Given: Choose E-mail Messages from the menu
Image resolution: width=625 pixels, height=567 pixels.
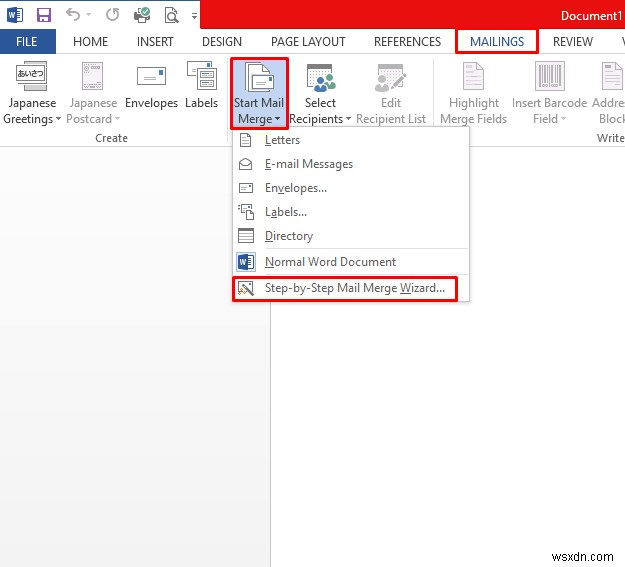Looking at the screenshot, I should pos(351,164).
